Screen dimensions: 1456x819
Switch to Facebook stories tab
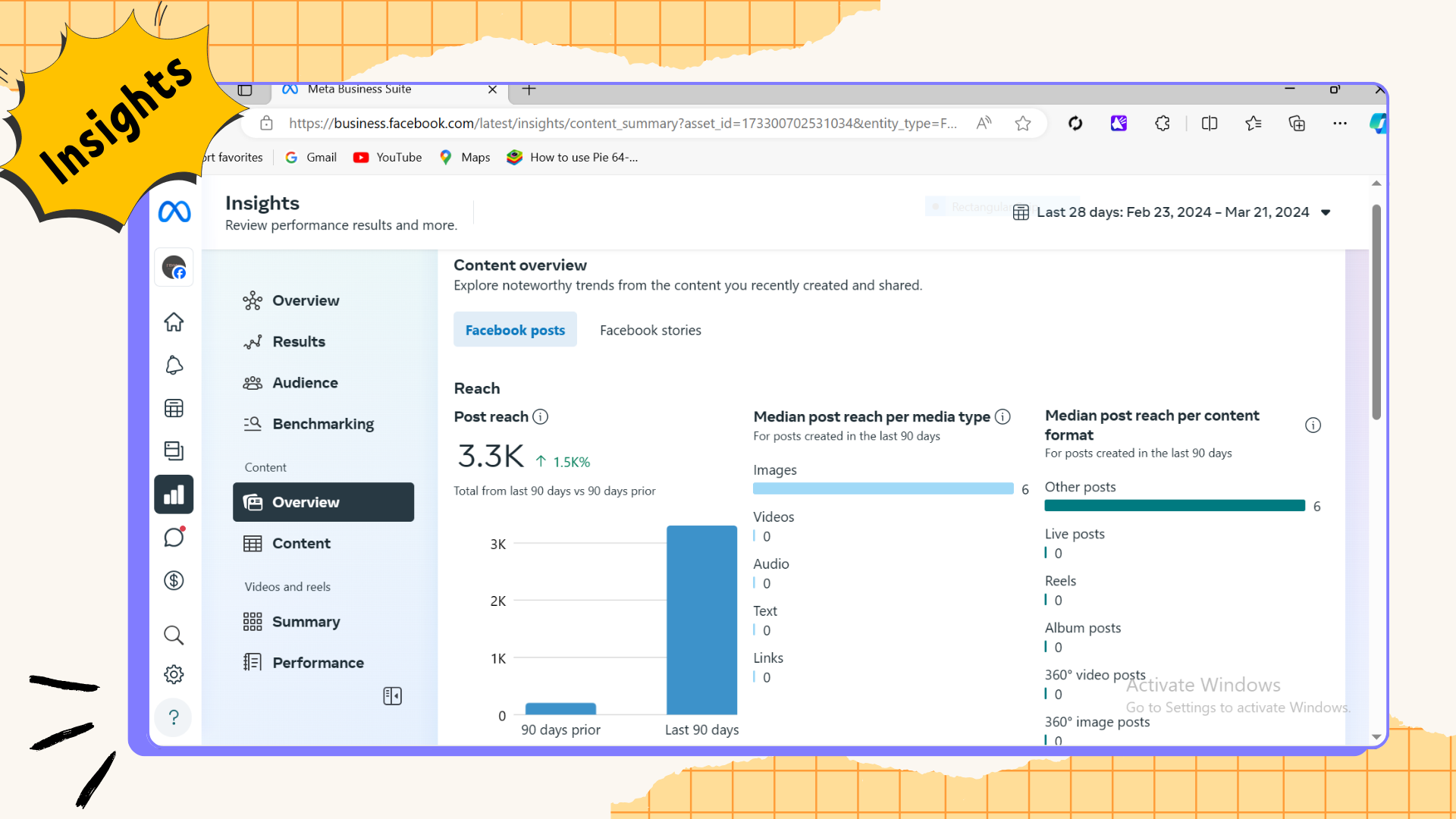point(650,331)
